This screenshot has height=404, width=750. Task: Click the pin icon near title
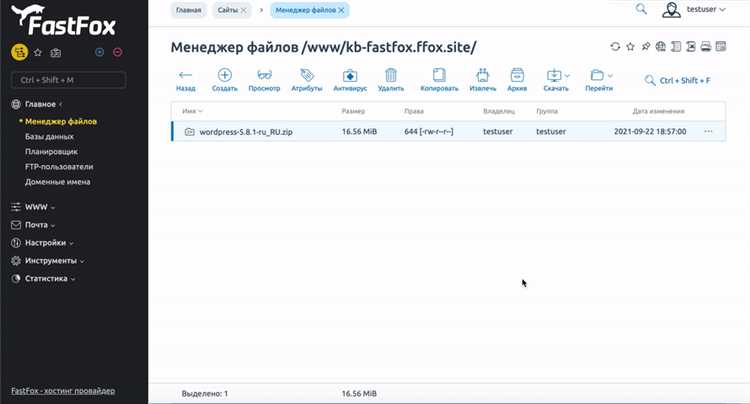tap(646, 46)
